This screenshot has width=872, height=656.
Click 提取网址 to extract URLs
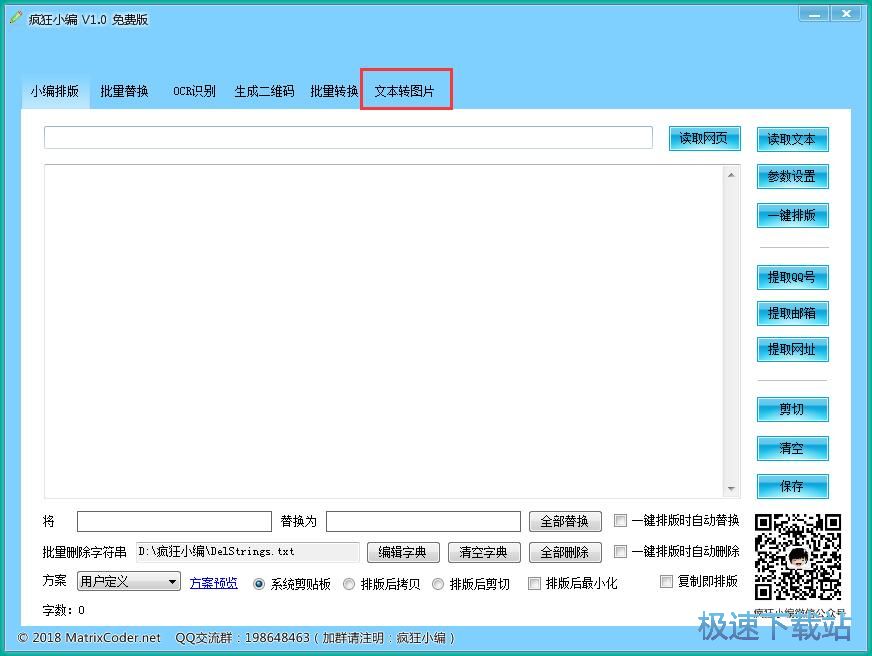pyautogui.click(x=792, y=350)
